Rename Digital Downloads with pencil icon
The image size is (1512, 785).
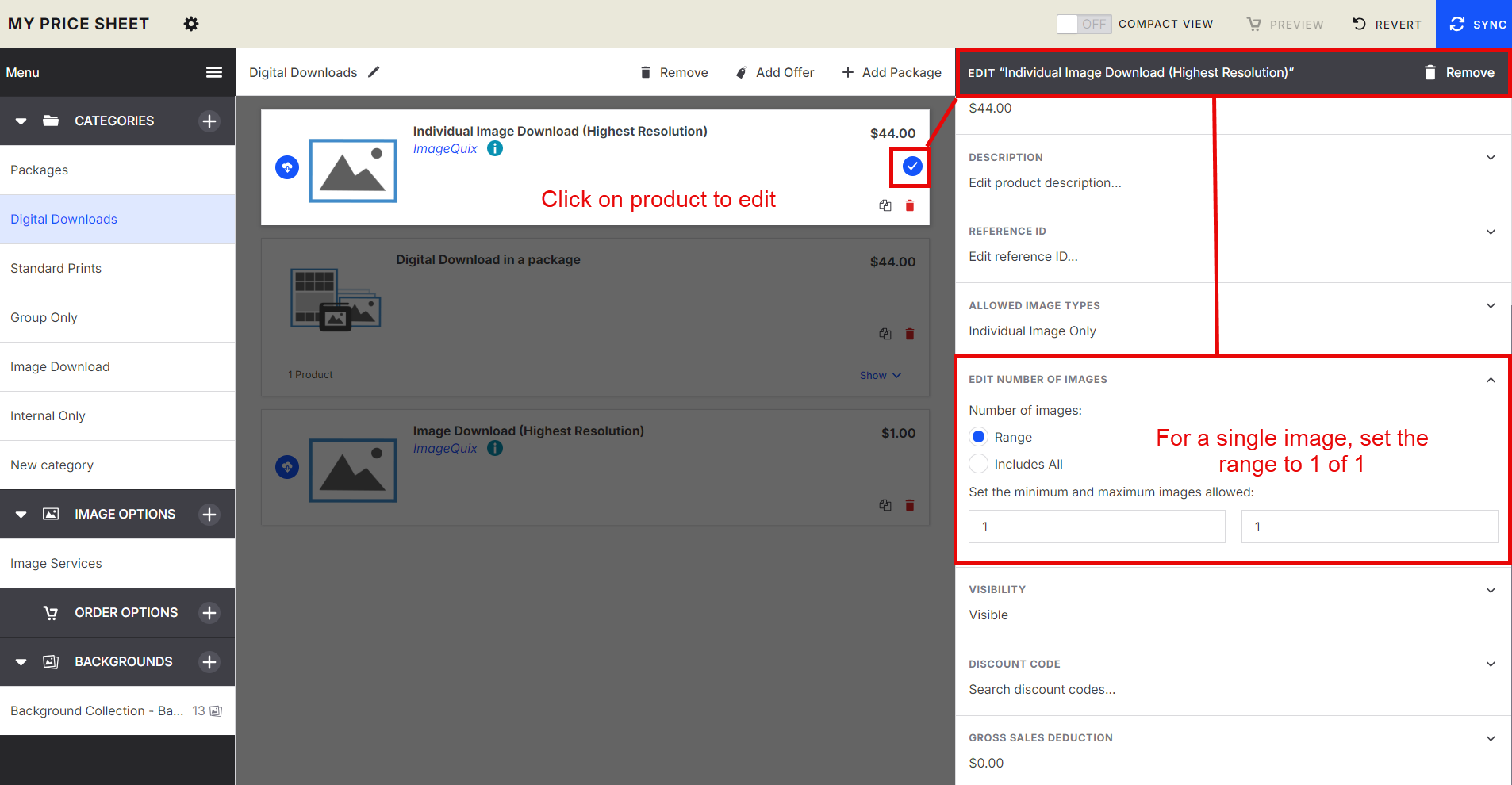[374, 72]
